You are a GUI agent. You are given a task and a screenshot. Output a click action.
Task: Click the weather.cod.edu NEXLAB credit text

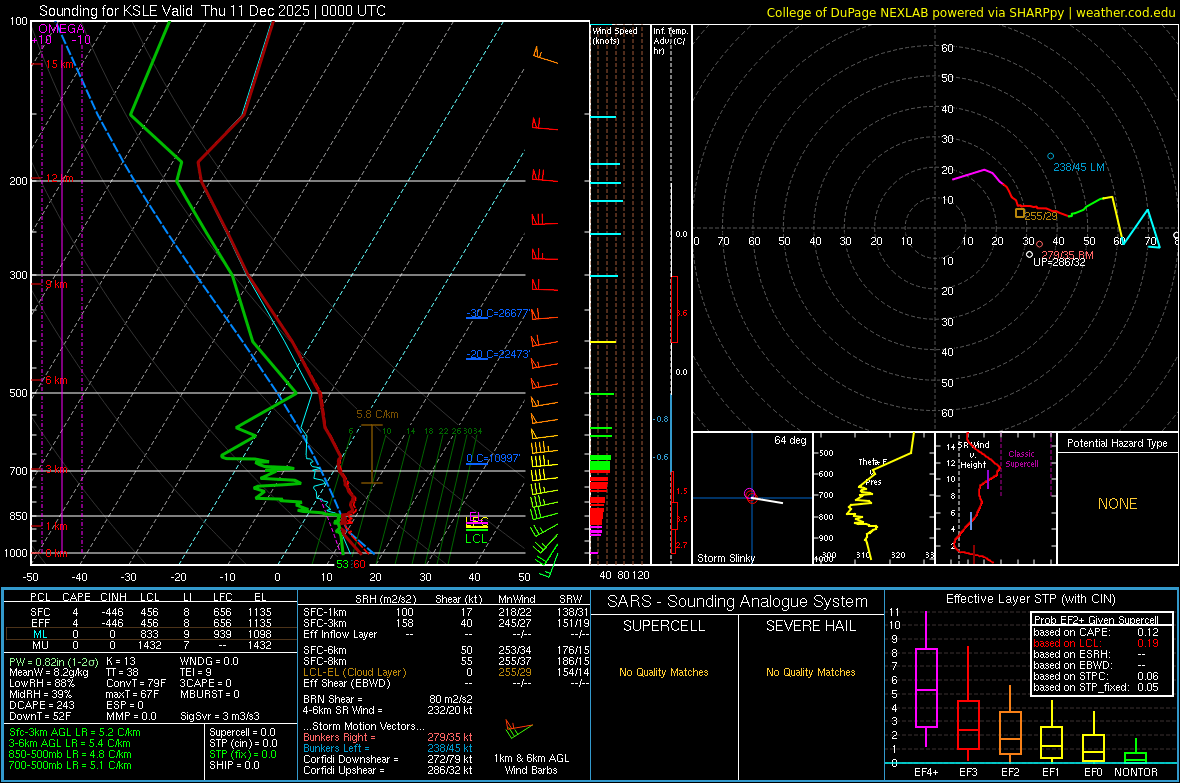pos(970,12)
